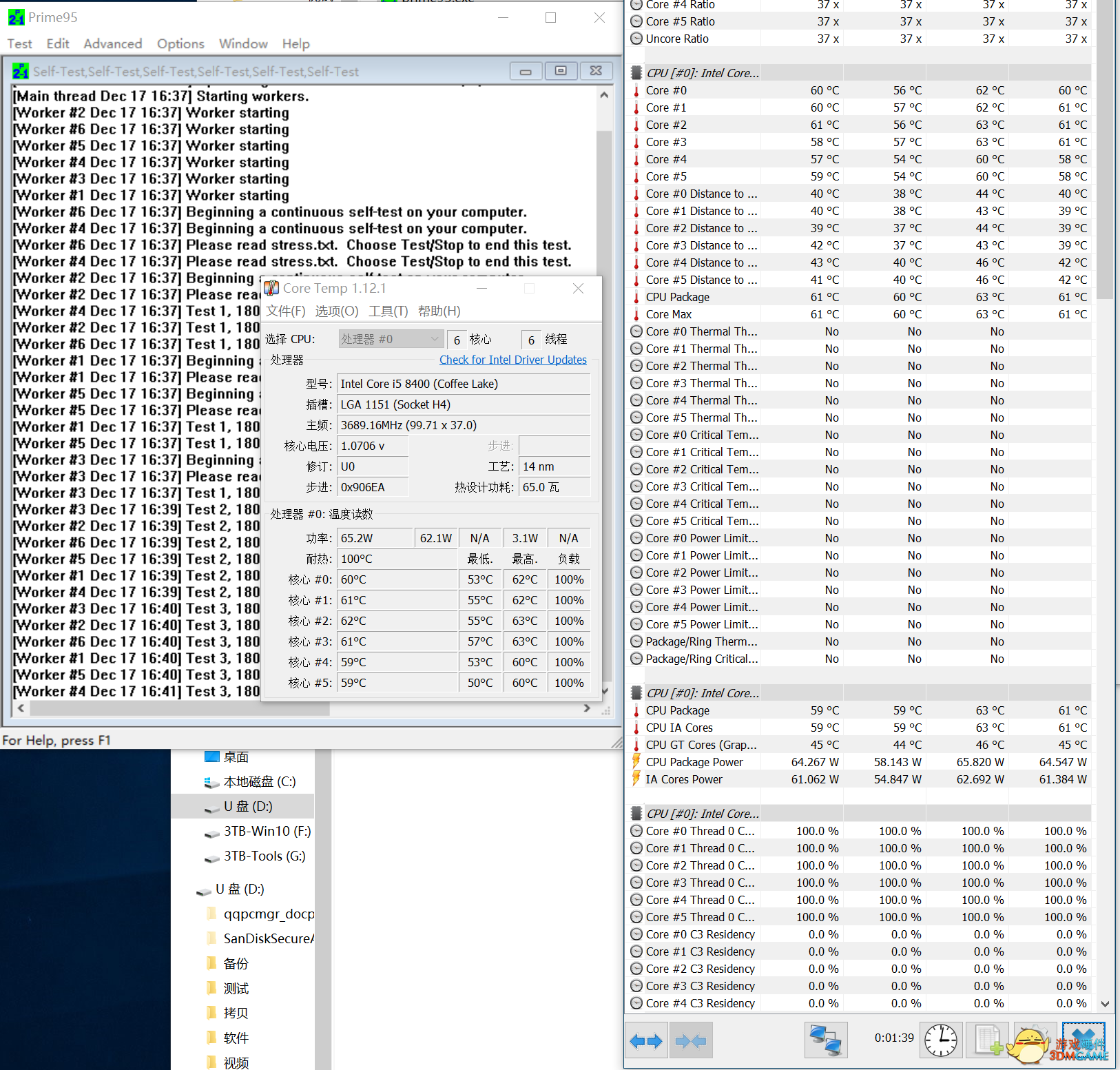This screenshot has height=1070, width=1120.
Task: Open the 帮助(H) menu in Core Temp
Action: (x=439, y=311)
